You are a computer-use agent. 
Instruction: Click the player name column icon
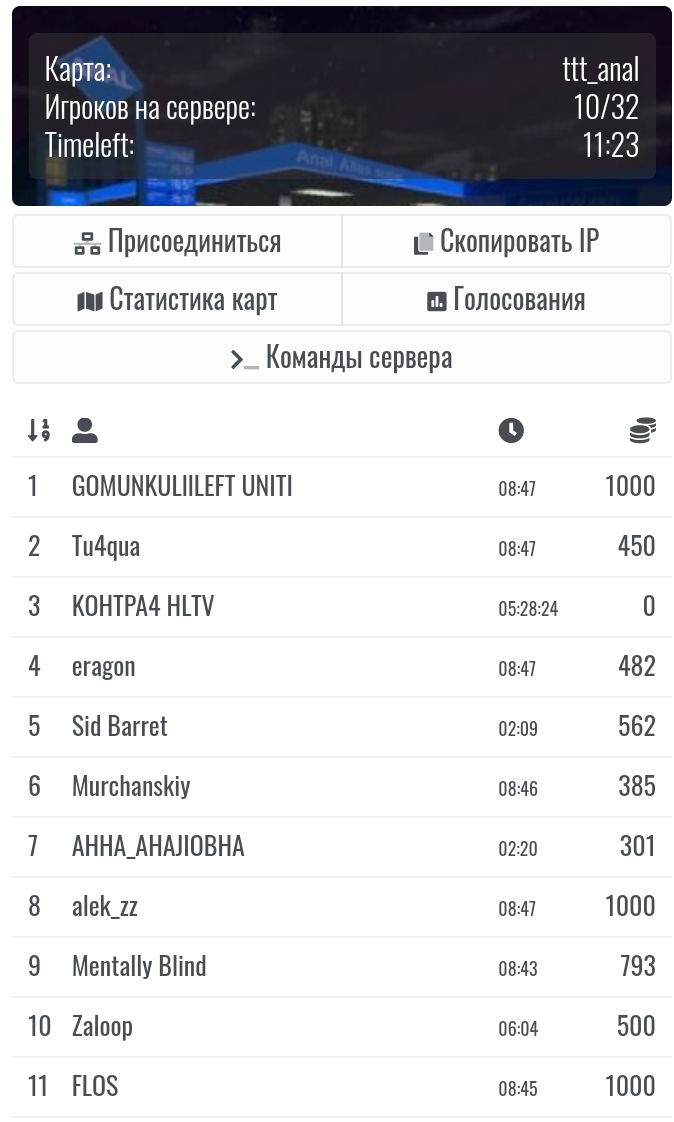point(84,430)
